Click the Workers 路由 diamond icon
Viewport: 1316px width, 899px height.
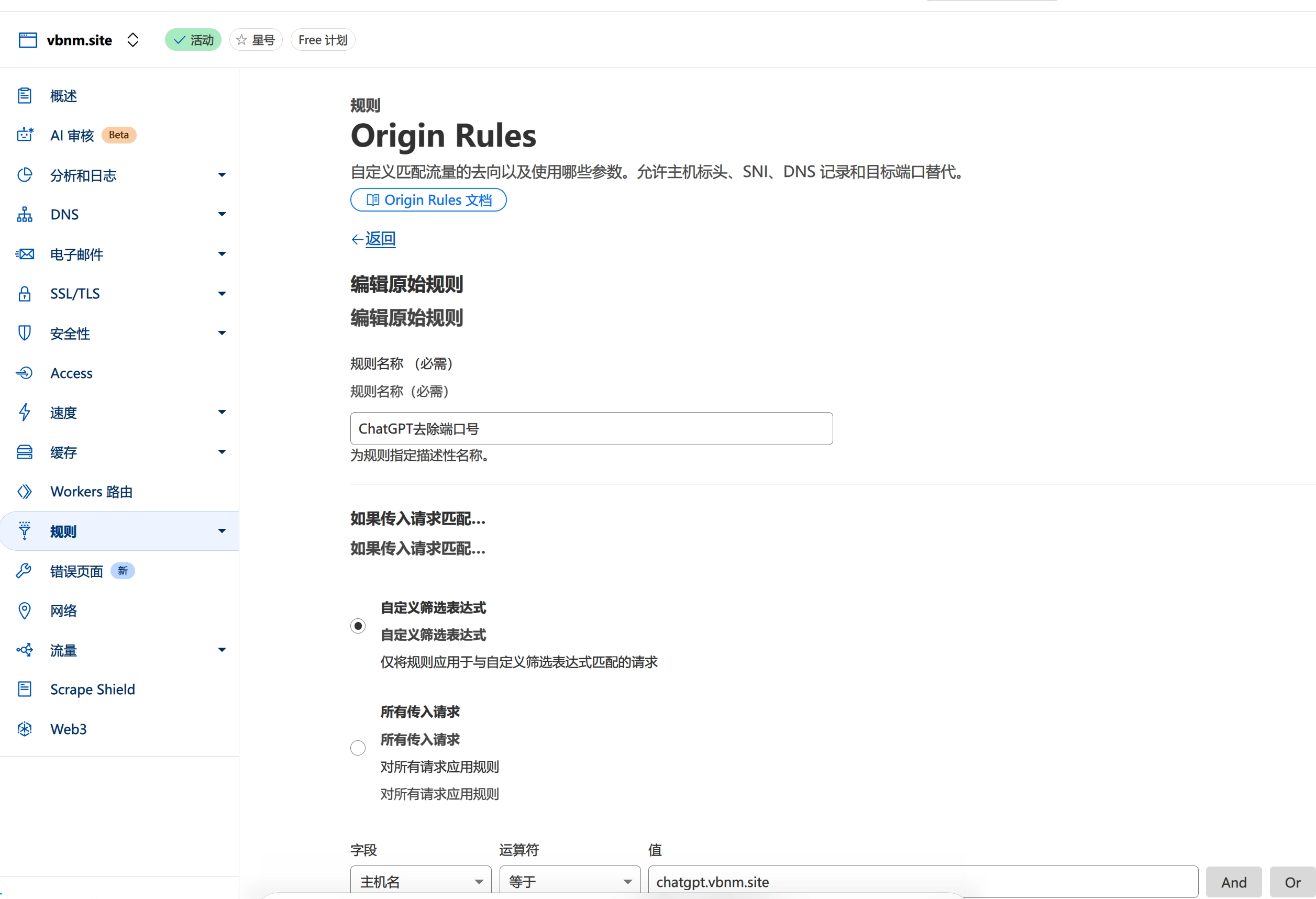[24, 492]
